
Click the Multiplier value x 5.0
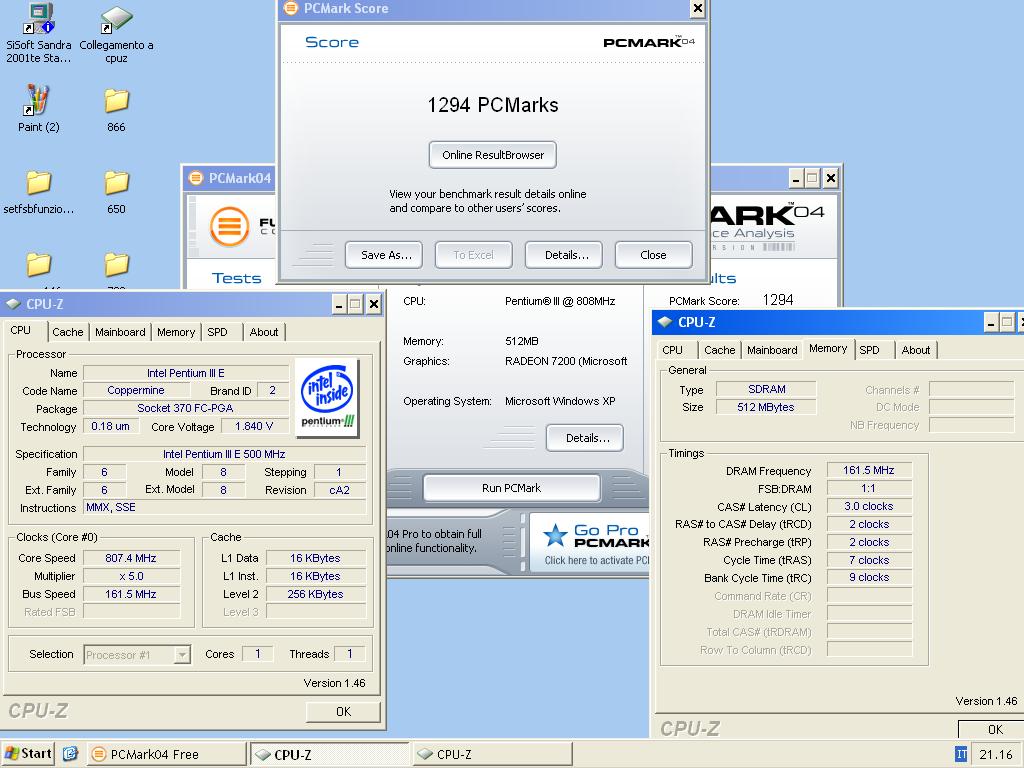click(x=131, y=576)
